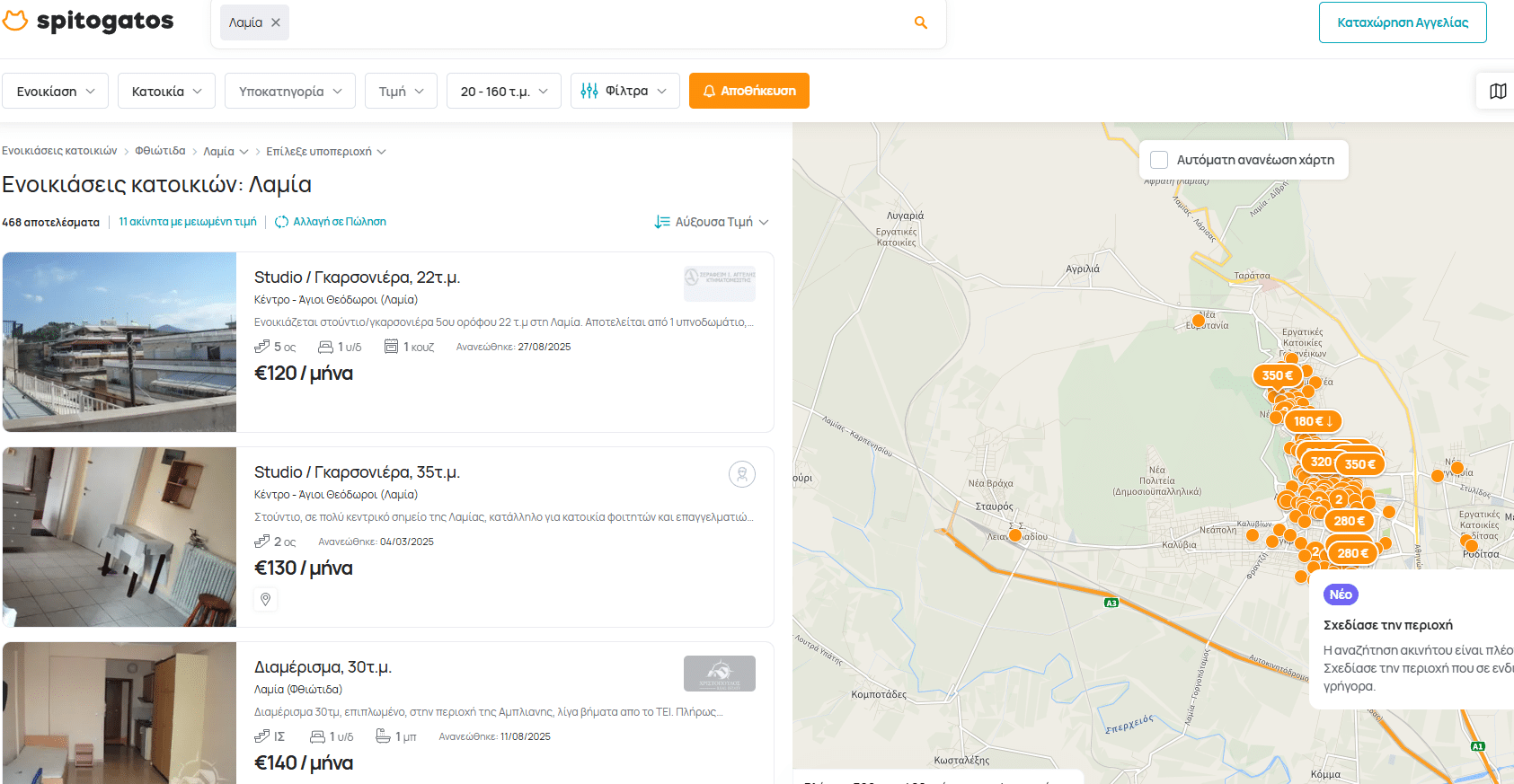
Task: Click the agent profile icon on 35τ.μ. listing
Action: pyautogui.click(x=741, y=473)
